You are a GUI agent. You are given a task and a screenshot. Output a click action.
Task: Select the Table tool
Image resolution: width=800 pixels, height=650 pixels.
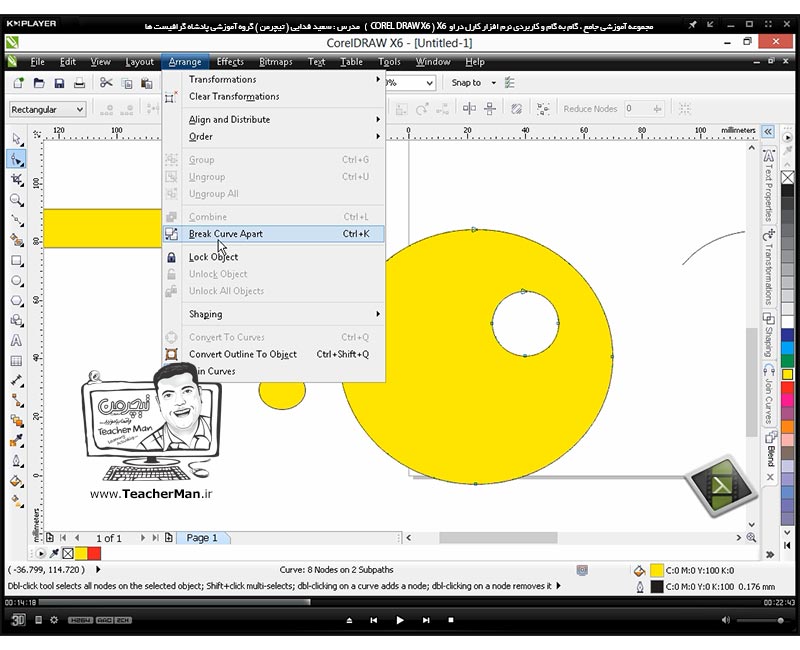(16, 361)
